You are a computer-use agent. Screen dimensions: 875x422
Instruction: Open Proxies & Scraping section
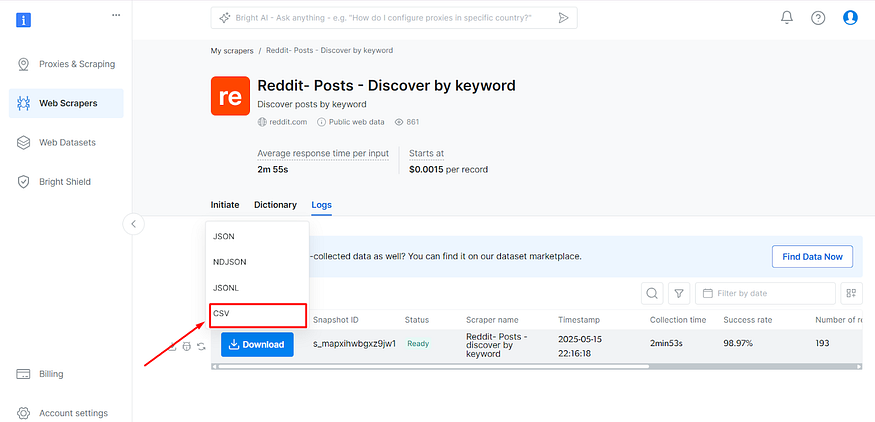(x=66, y=64)
